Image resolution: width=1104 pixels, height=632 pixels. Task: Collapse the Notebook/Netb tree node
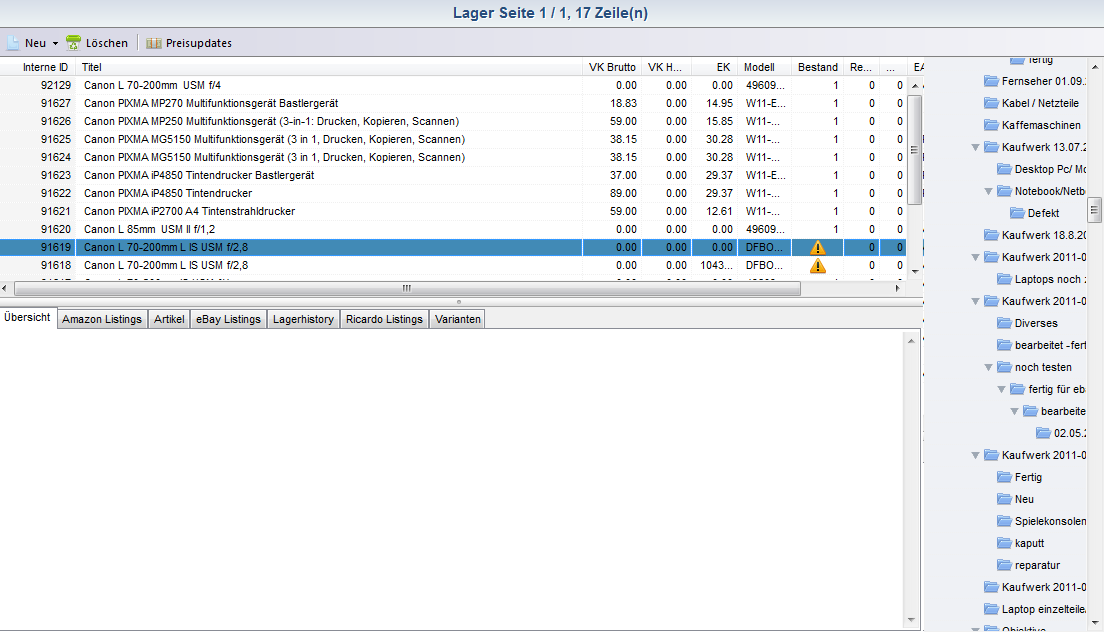pos(989,191)
